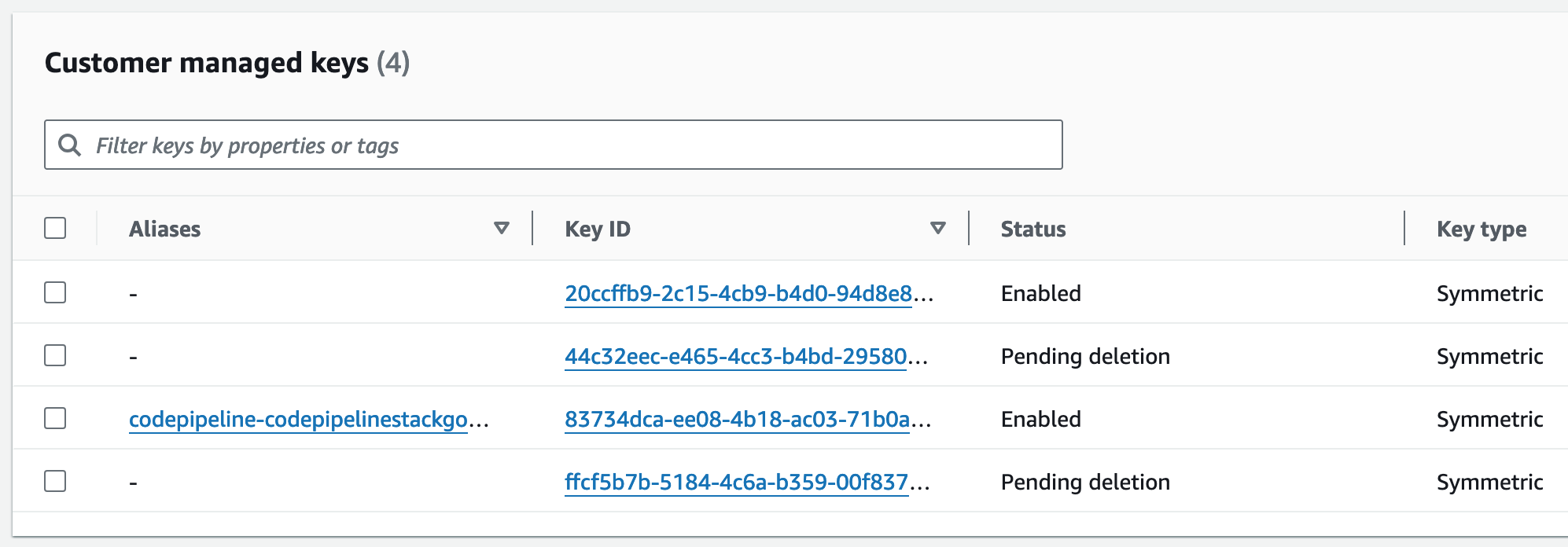
Task: Sort by Key ID column arrow
Action: (937, 228)
